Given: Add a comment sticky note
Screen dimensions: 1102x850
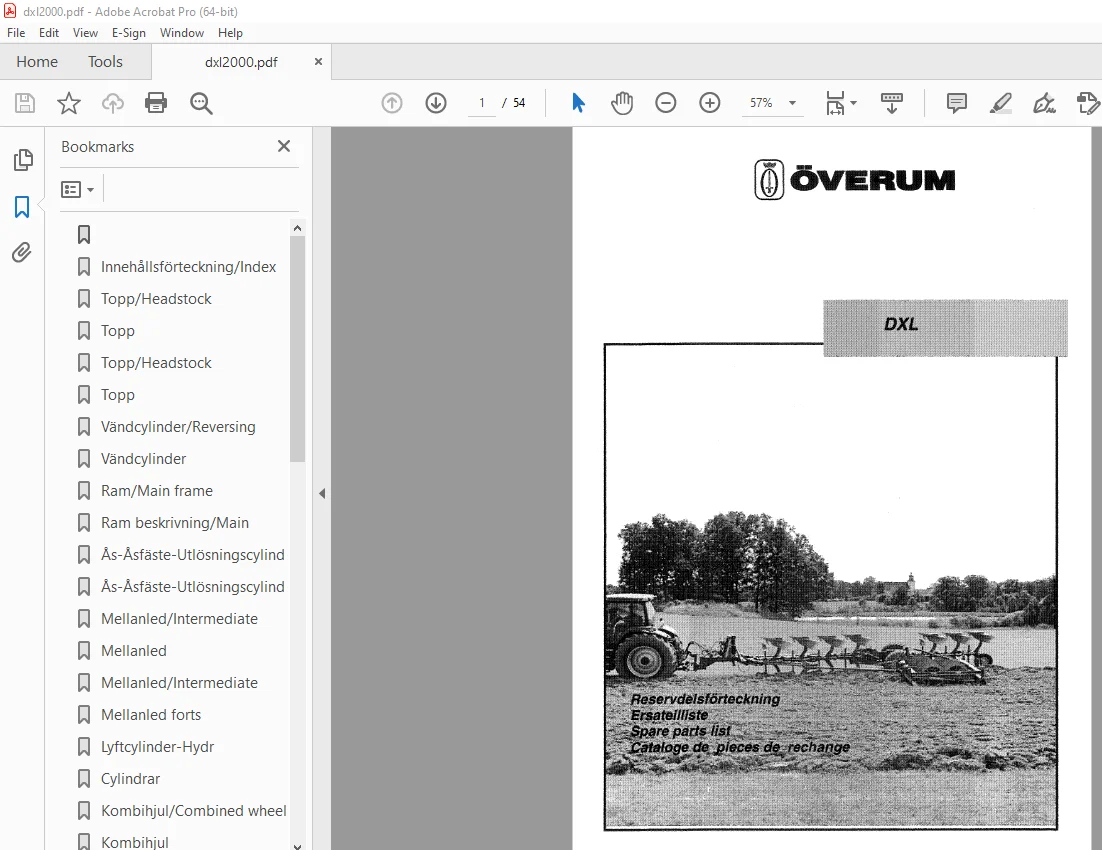Looking at the screenshot, I should [957, 103].
